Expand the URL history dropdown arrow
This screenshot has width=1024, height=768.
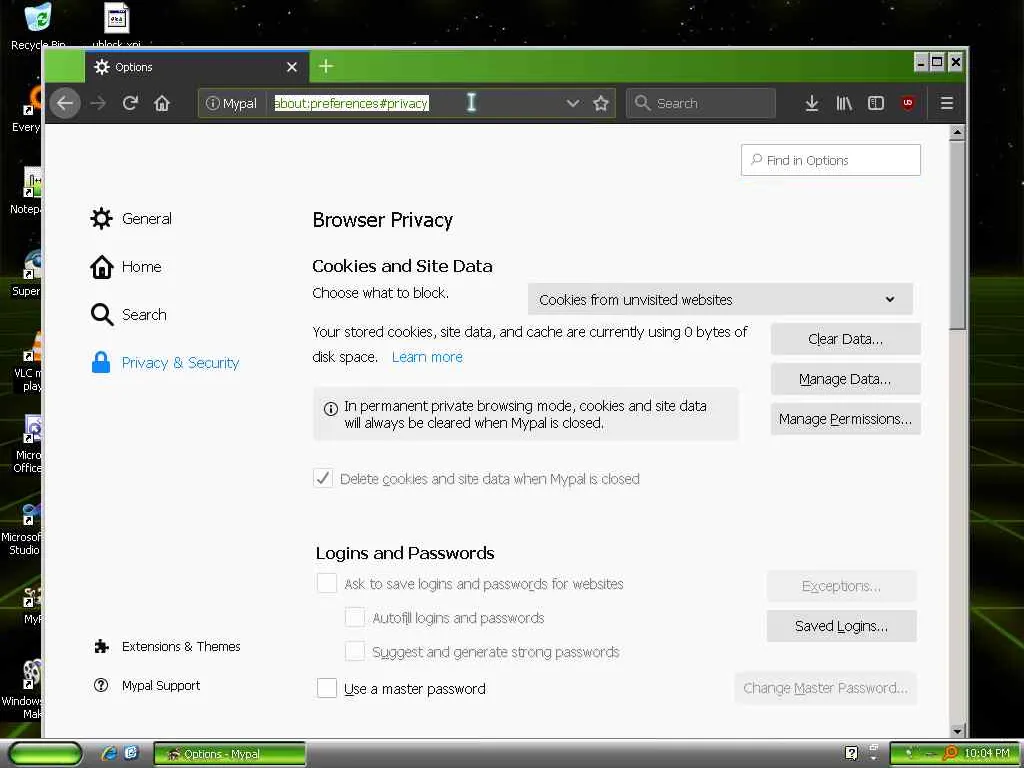click(573, 103)
